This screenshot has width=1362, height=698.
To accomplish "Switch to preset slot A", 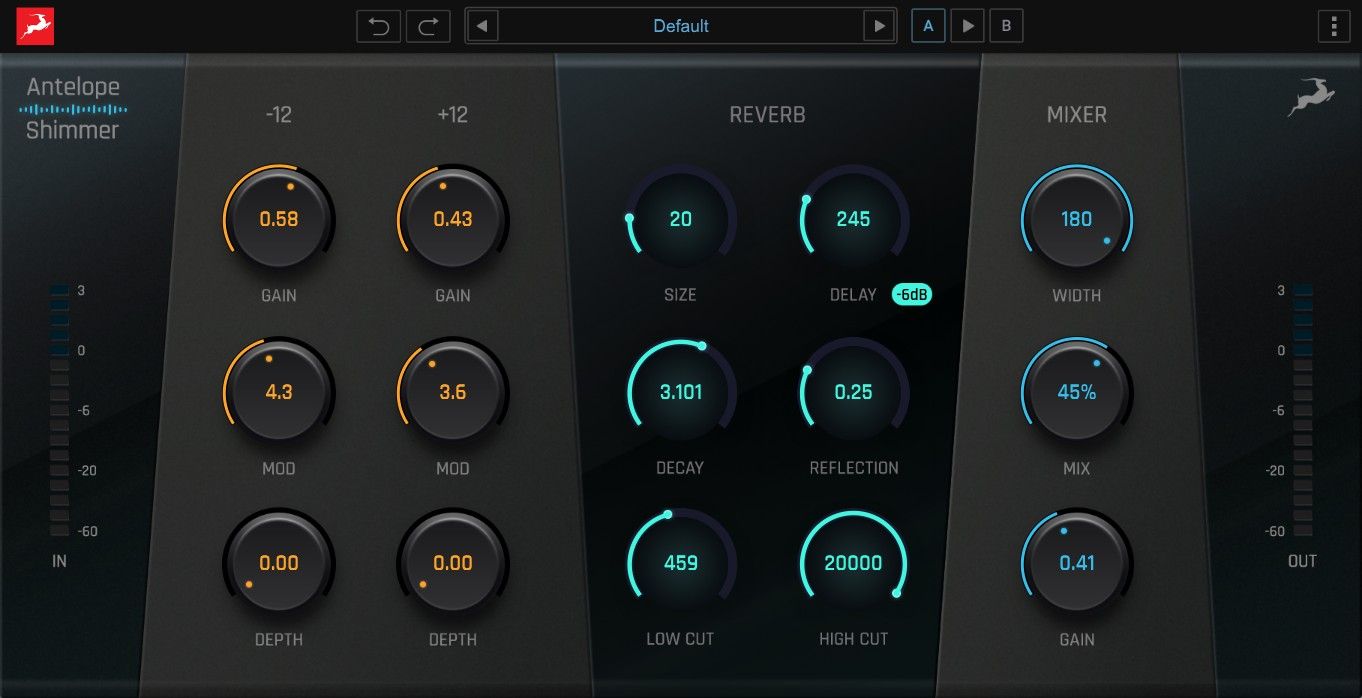I will [x=927, y=26].
